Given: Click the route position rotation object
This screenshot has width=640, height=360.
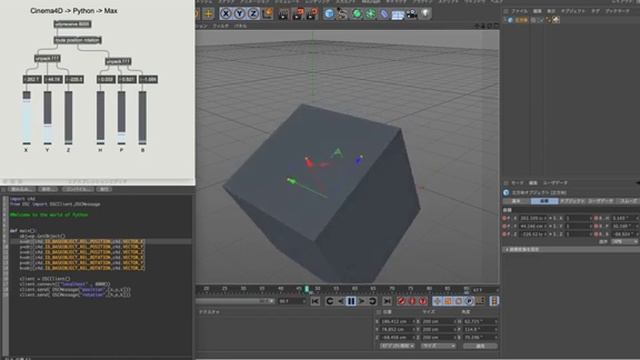Looking at the screenshot, I should [x=78, y=40].
